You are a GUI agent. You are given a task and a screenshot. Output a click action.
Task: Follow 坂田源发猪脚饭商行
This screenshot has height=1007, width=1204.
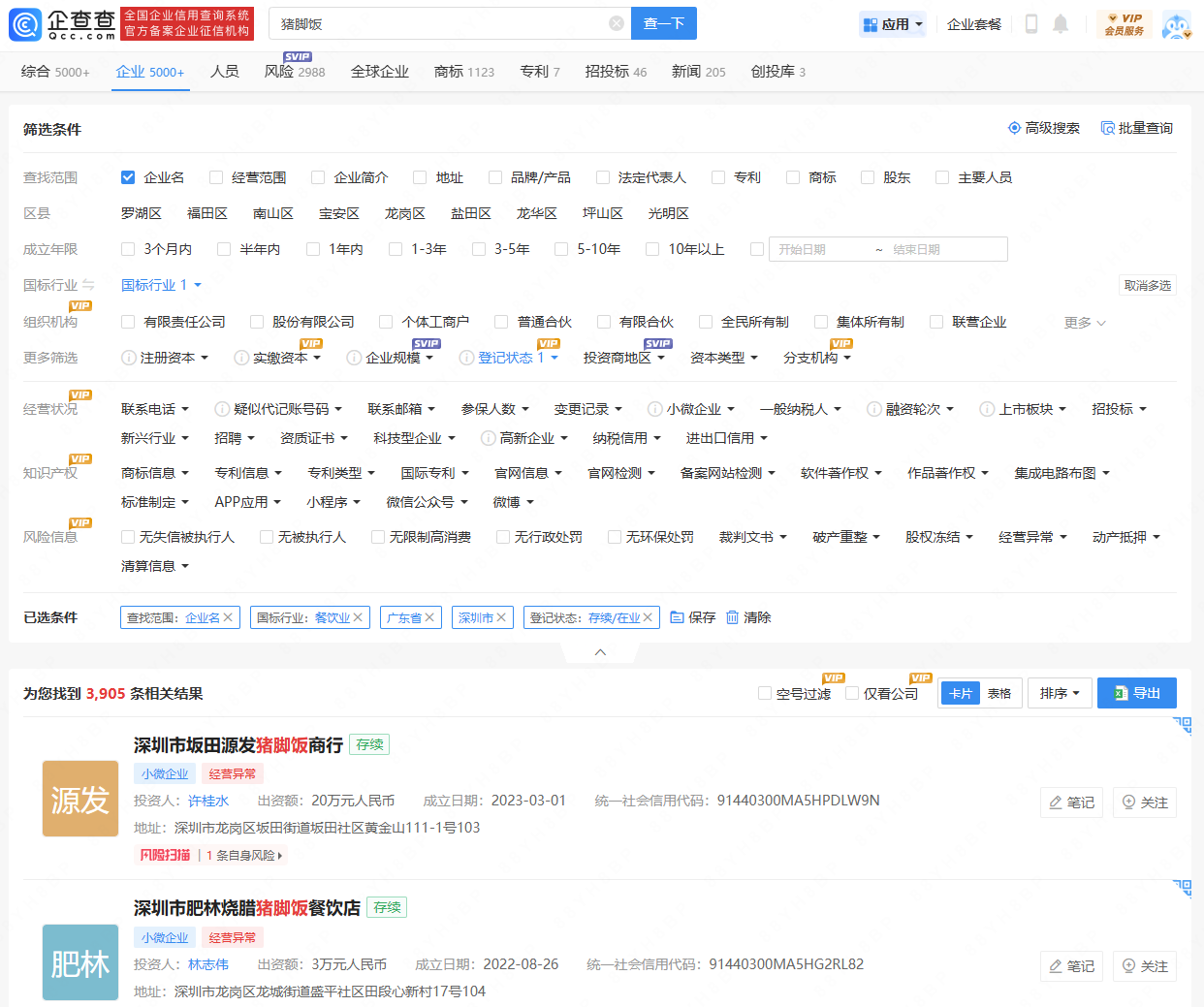pos(1145,802)
